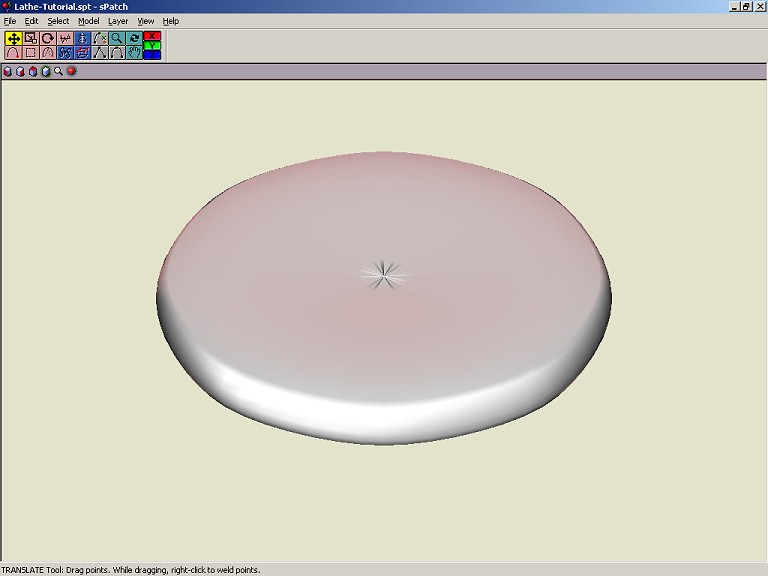The height and width of the screenshot is (576, 768).
Task: Select the draw curve tool with red endpoint
Action: 14,52
